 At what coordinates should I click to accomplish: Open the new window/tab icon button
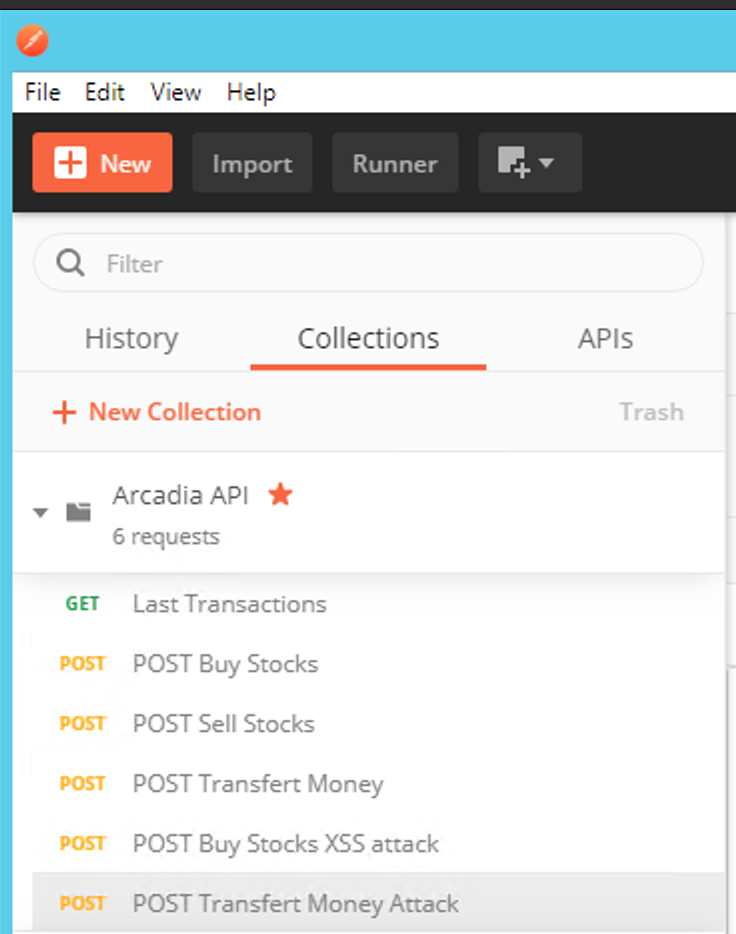click(x=513, y=163)
